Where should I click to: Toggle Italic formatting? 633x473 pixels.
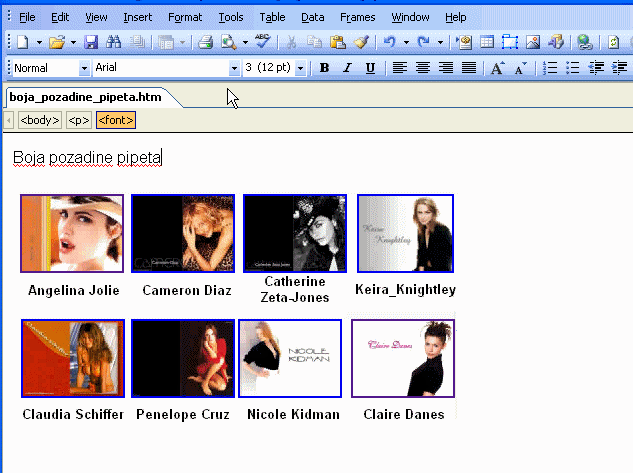pyautogui.click(x=347, y=68)
